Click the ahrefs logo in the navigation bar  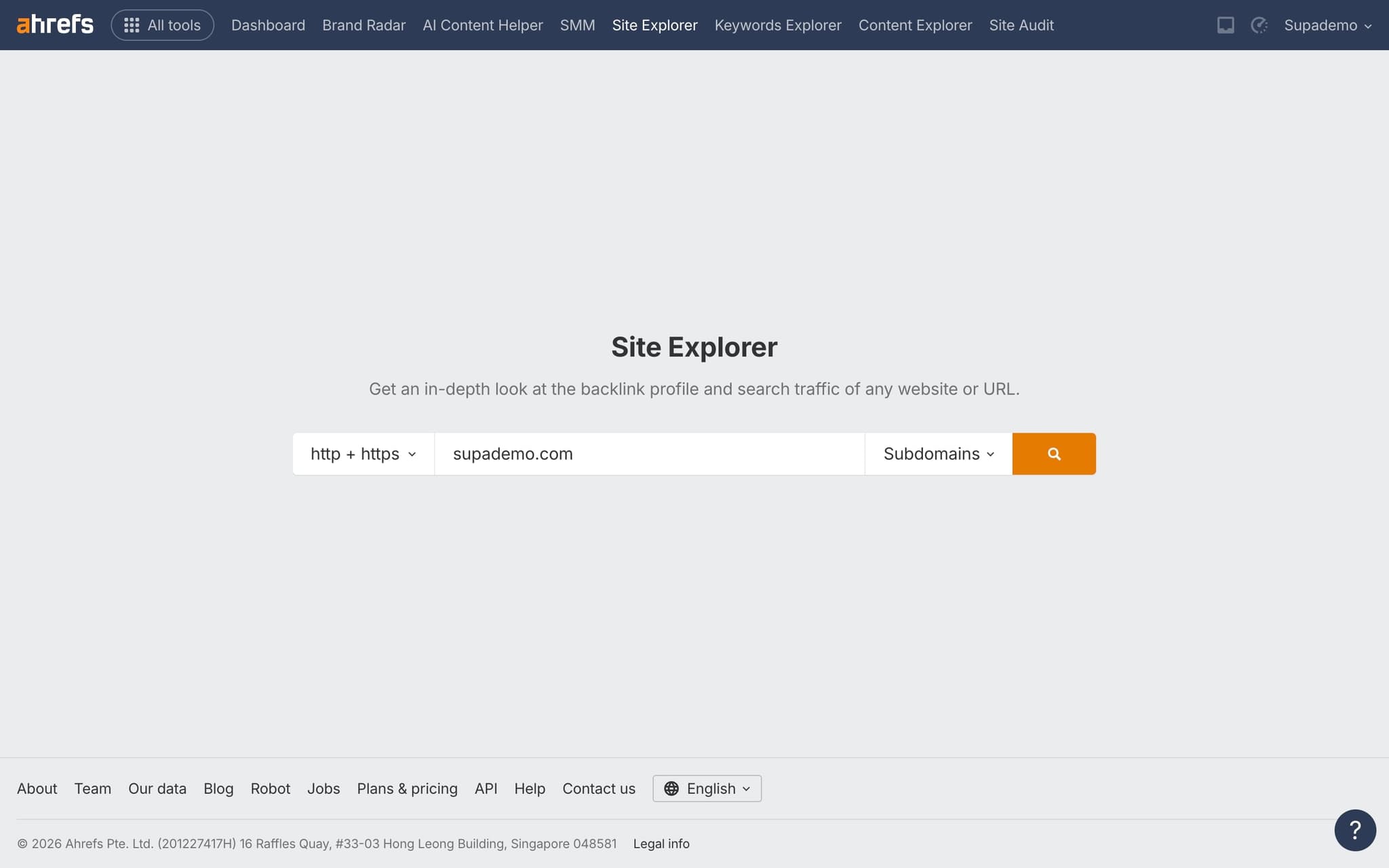54,24
